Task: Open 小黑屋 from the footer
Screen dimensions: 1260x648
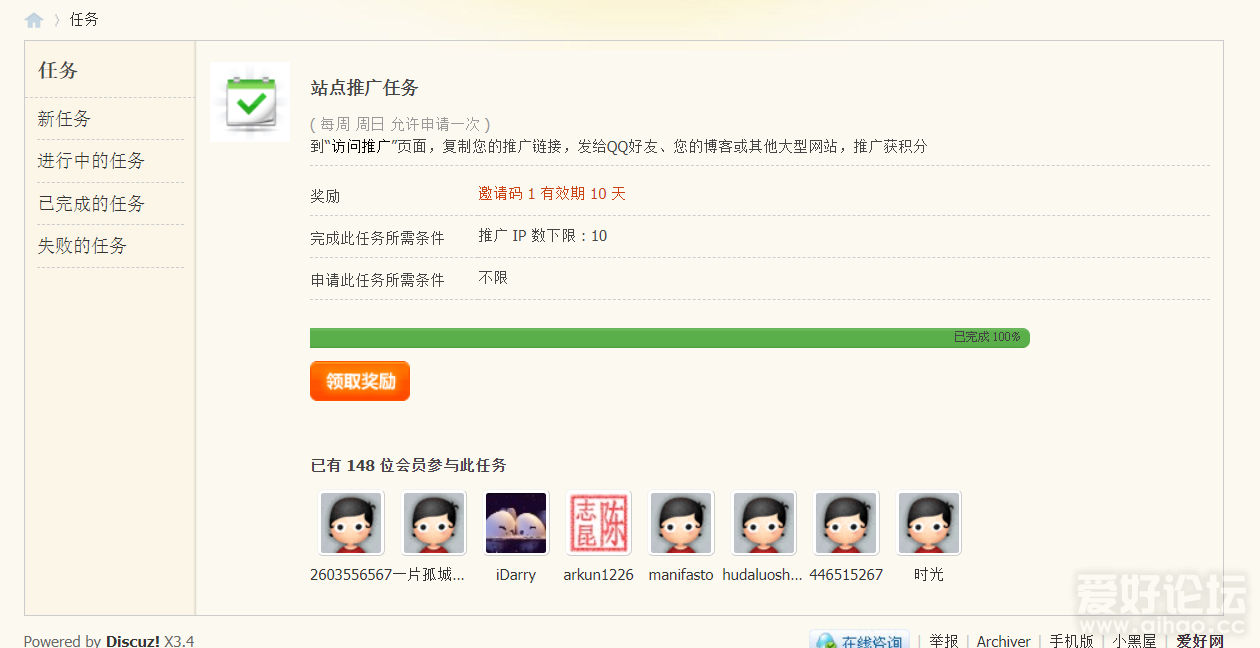Action: pos(1134,641)
